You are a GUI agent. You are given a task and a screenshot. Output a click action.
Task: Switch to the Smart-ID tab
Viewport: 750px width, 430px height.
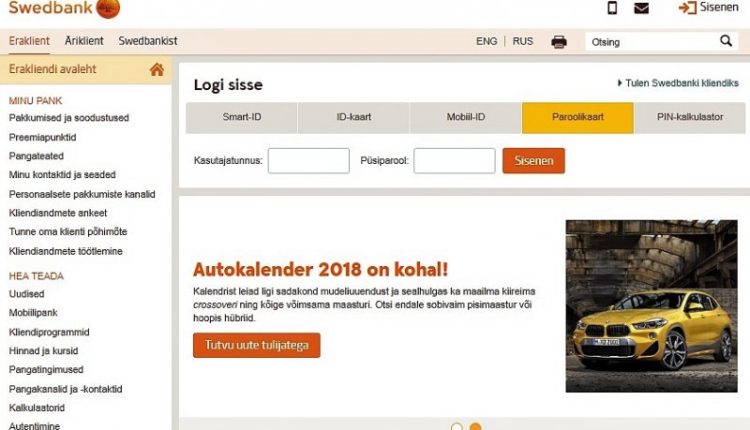(x=242, y=117)
